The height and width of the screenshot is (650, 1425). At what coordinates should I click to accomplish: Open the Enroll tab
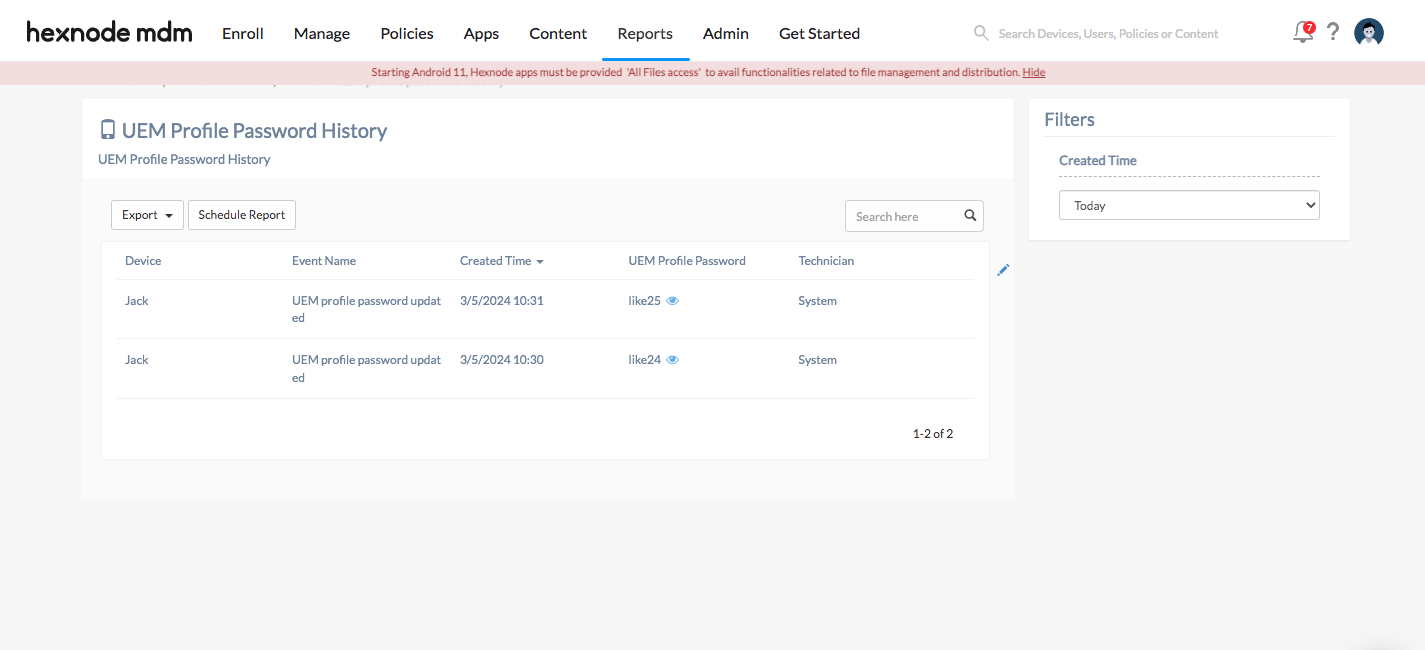click(243, 33)
